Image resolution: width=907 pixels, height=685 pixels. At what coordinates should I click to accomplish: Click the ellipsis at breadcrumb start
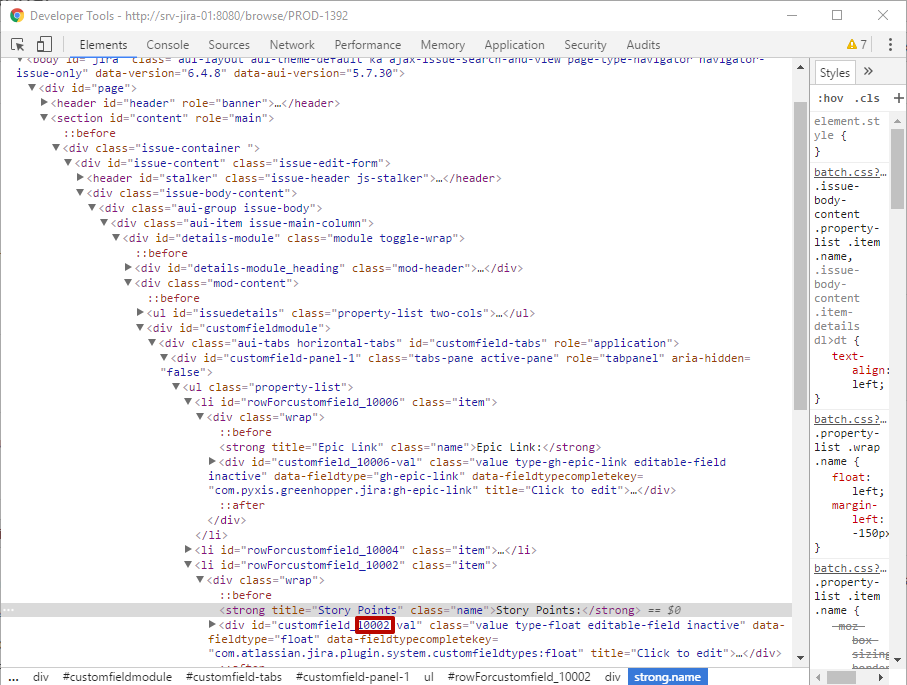(x=13, y=677)
